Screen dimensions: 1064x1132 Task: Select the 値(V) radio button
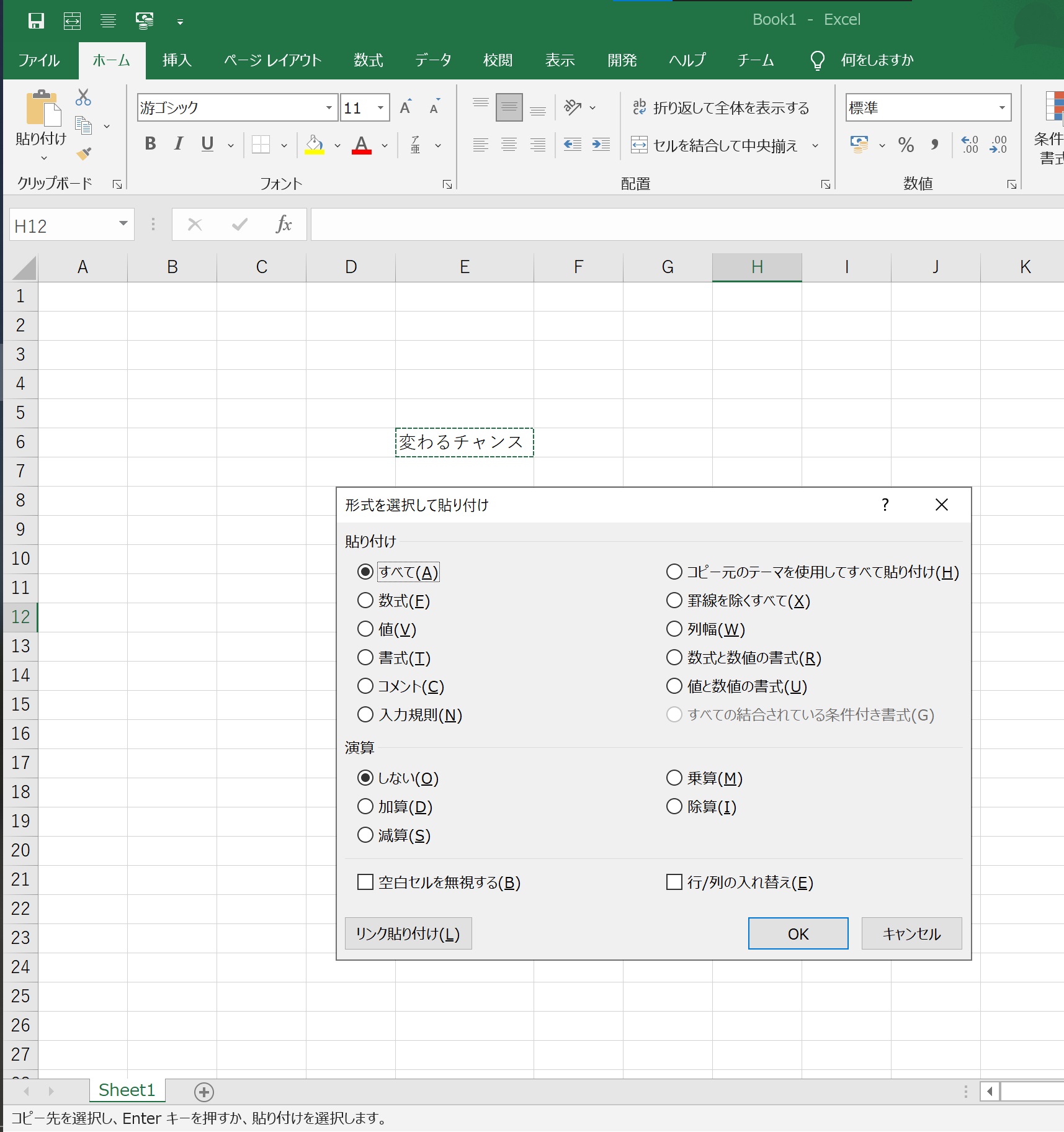[365, 629]
